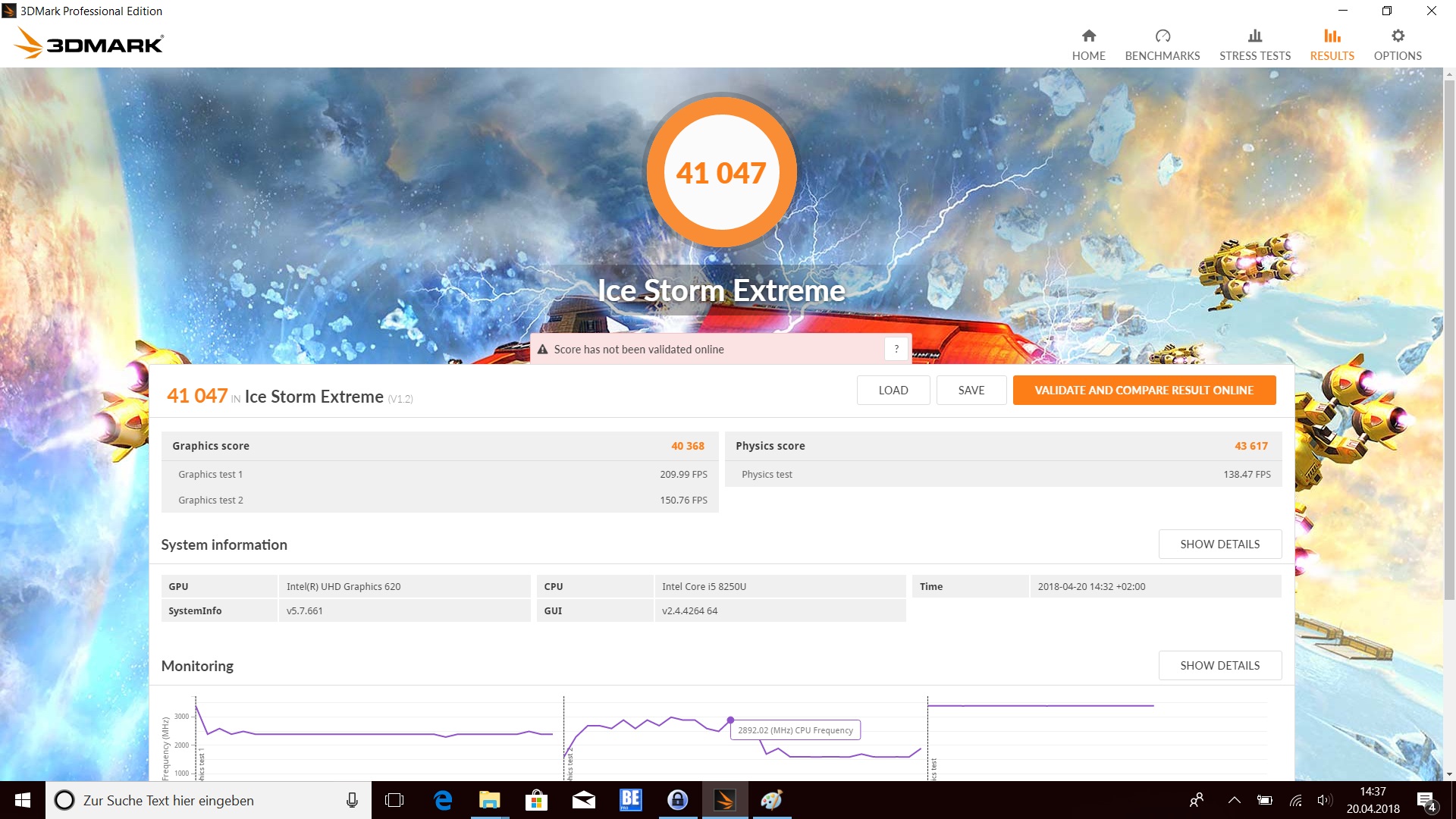
Task: Open Stress Tests section
Action: 1254,45
